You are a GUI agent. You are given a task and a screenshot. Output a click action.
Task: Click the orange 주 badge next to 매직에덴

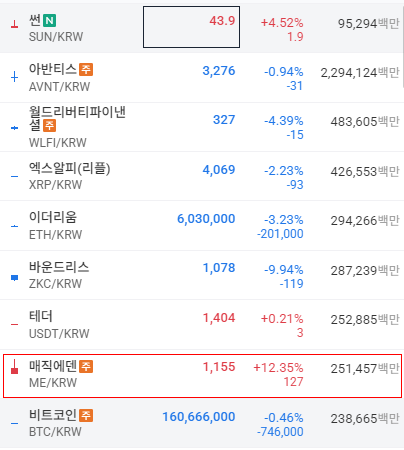click(86, 366)
